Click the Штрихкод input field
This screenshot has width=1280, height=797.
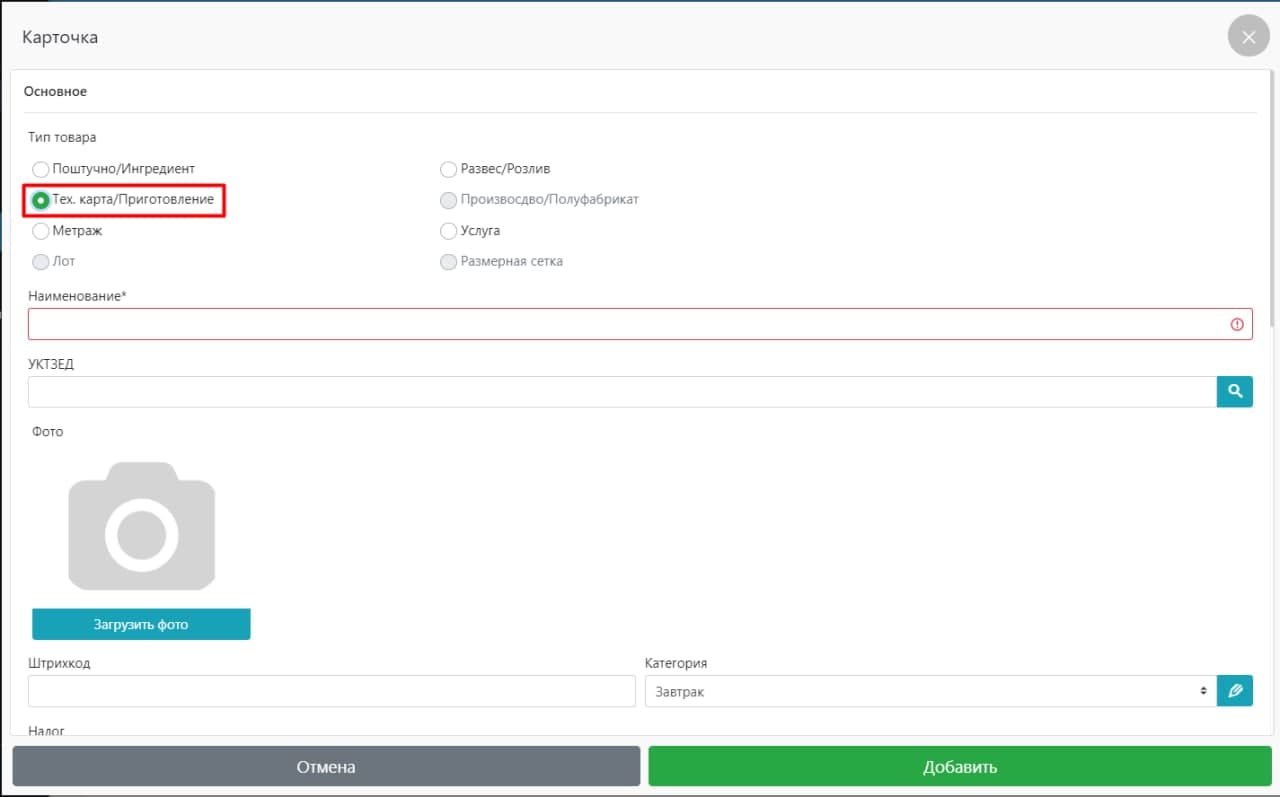tap(331, 691)
